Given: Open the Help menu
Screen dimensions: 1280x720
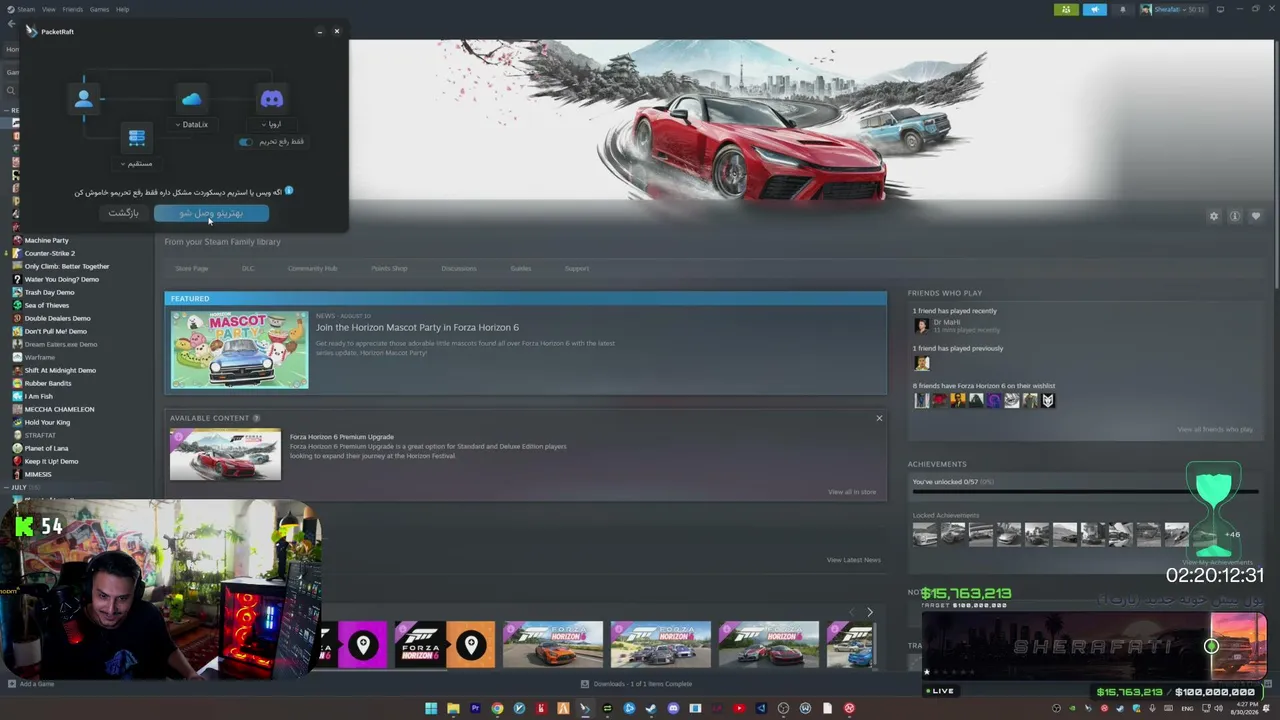Looking at the screenshot, I should (122, 9).
